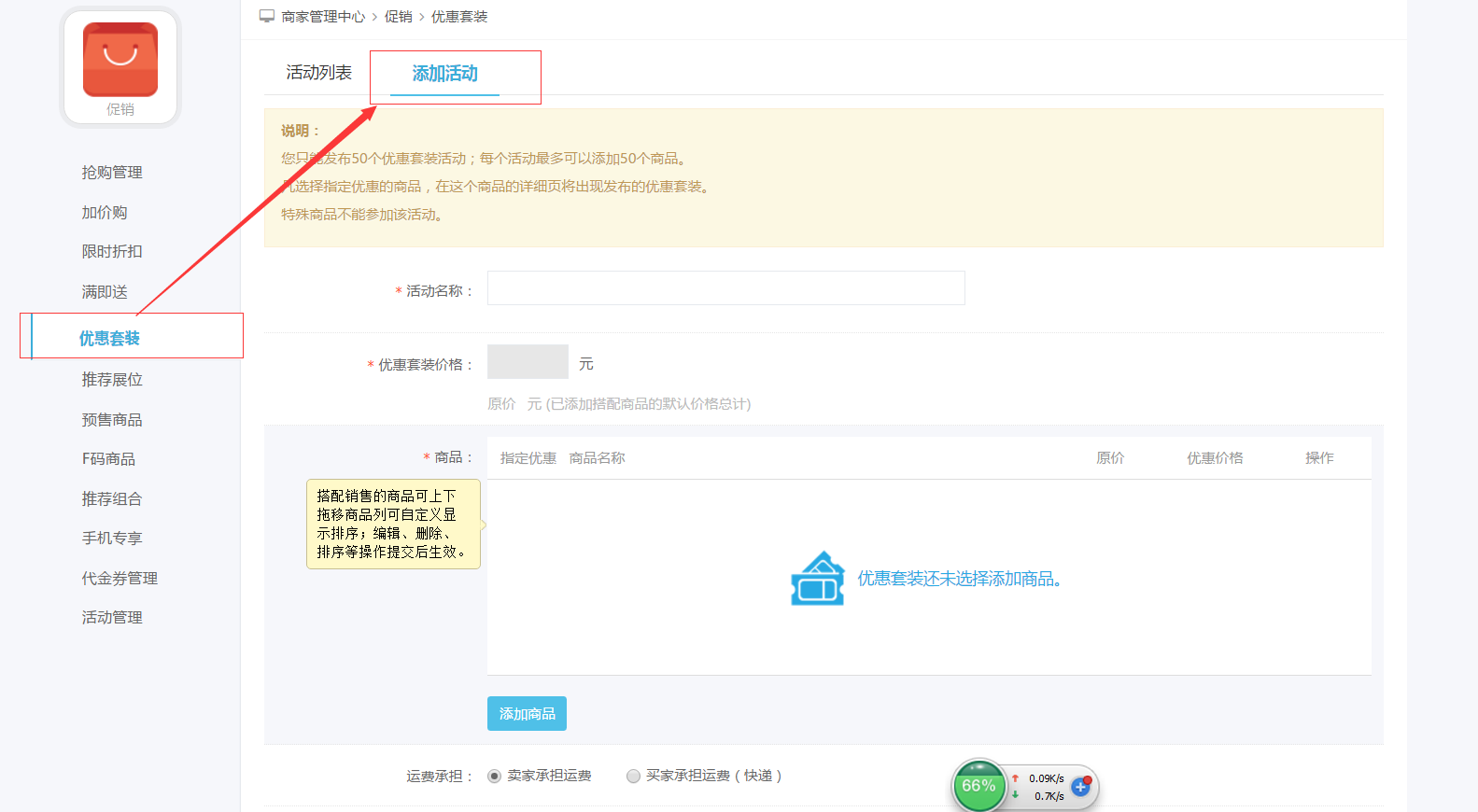Open 优惠套装 in the sidebar
Image resolution: width=1478 pixels, height=812 pixels.
coord(109,338)
